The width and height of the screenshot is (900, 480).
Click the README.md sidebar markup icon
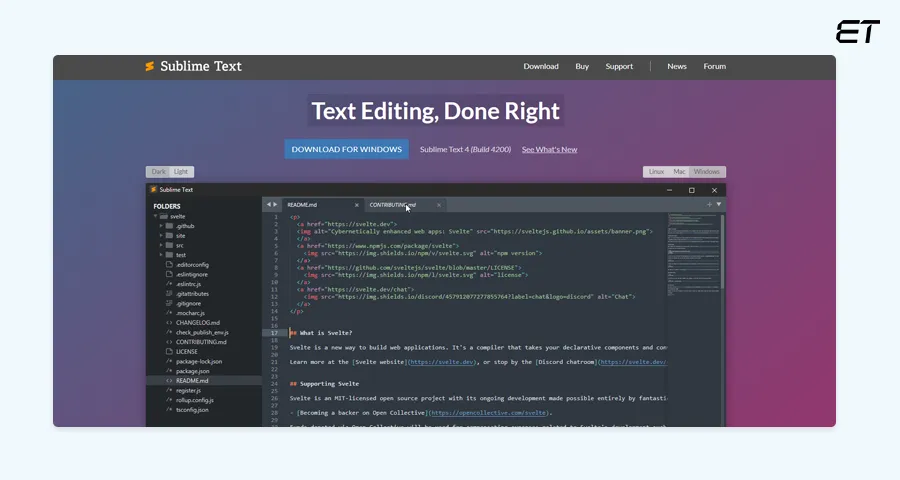point(169,381)
